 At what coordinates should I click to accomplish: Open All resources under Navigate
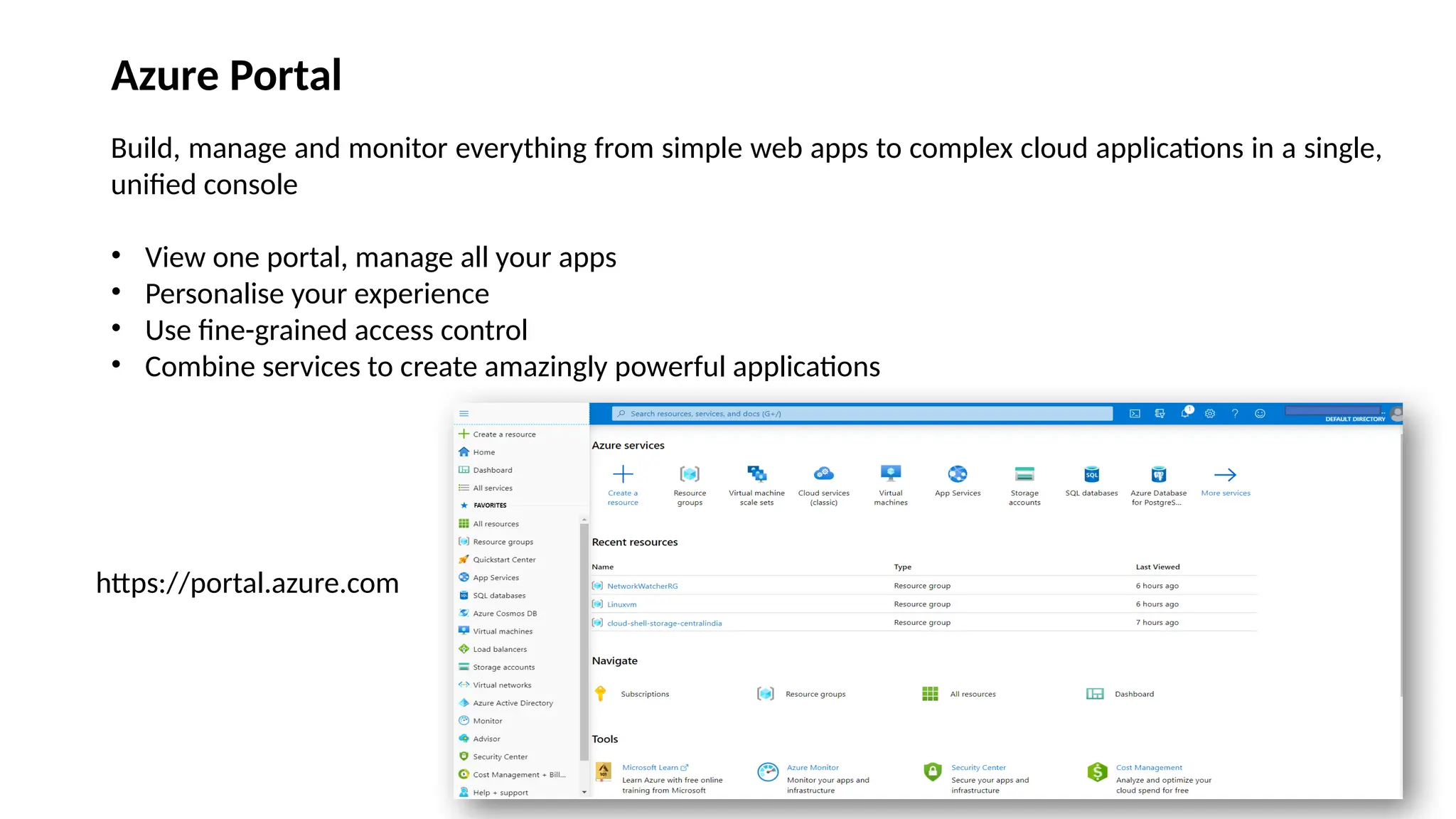pyautogui.click(x=958, y=694)
